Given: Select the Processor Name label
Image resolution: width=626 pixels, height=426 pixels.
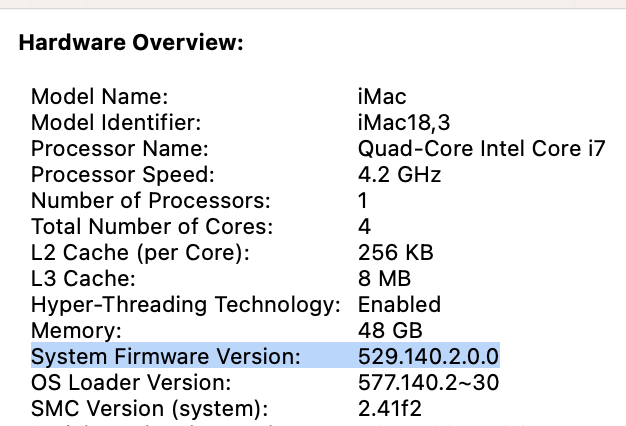Looking at the screenshot, I should 119,149.
